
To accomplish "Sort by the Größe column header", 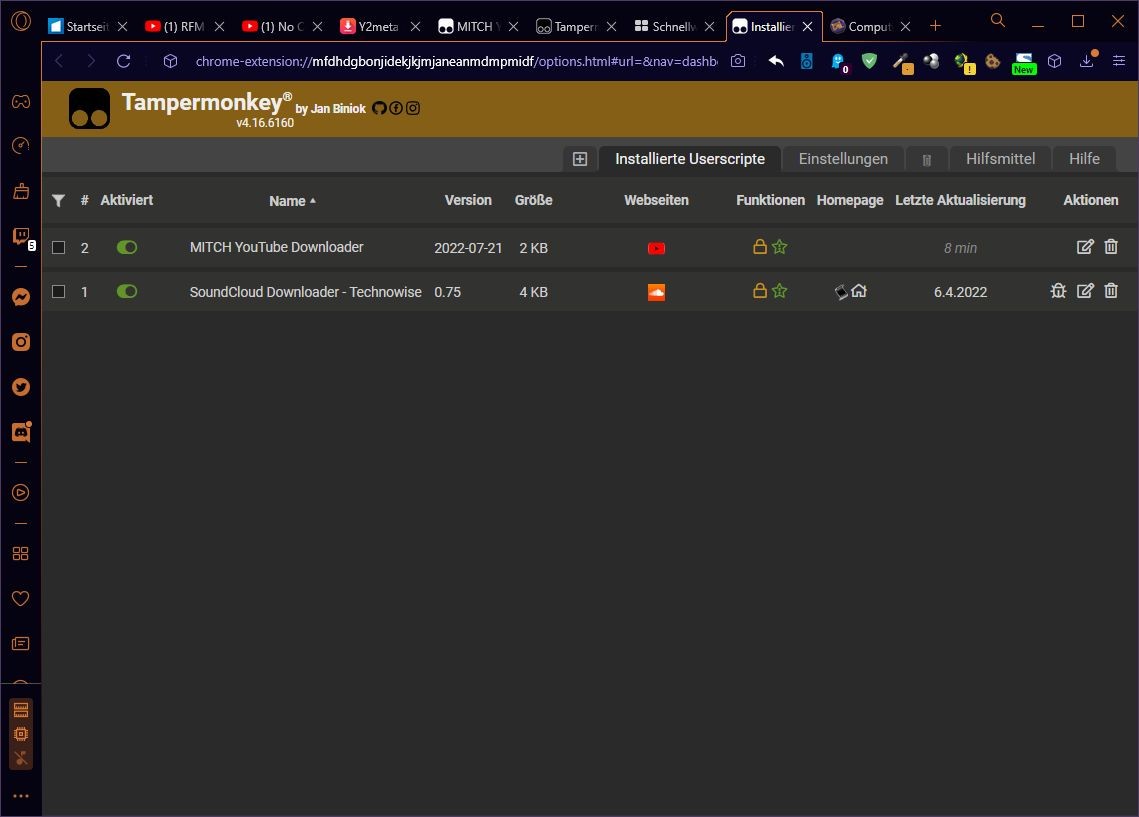I will pos(533,200).
